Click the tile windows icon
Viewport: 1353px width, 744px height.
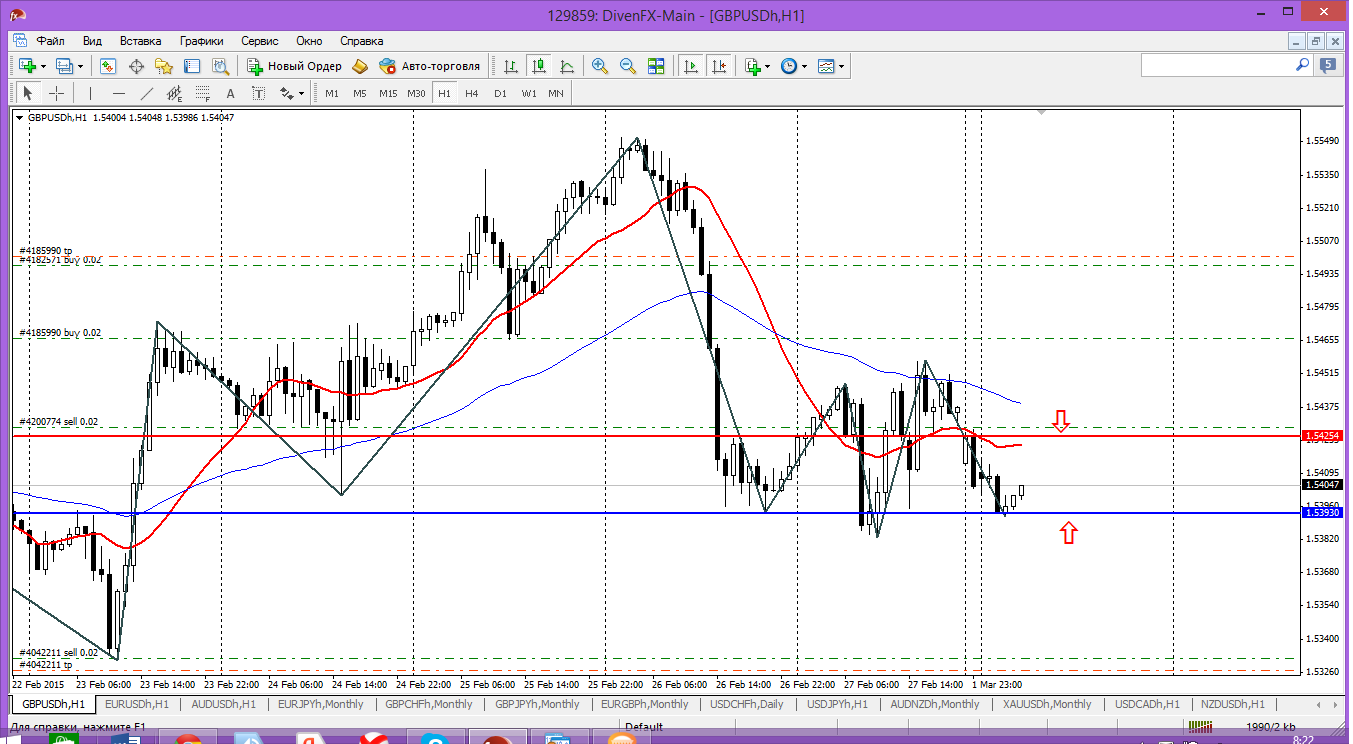(x=656, y=66)
